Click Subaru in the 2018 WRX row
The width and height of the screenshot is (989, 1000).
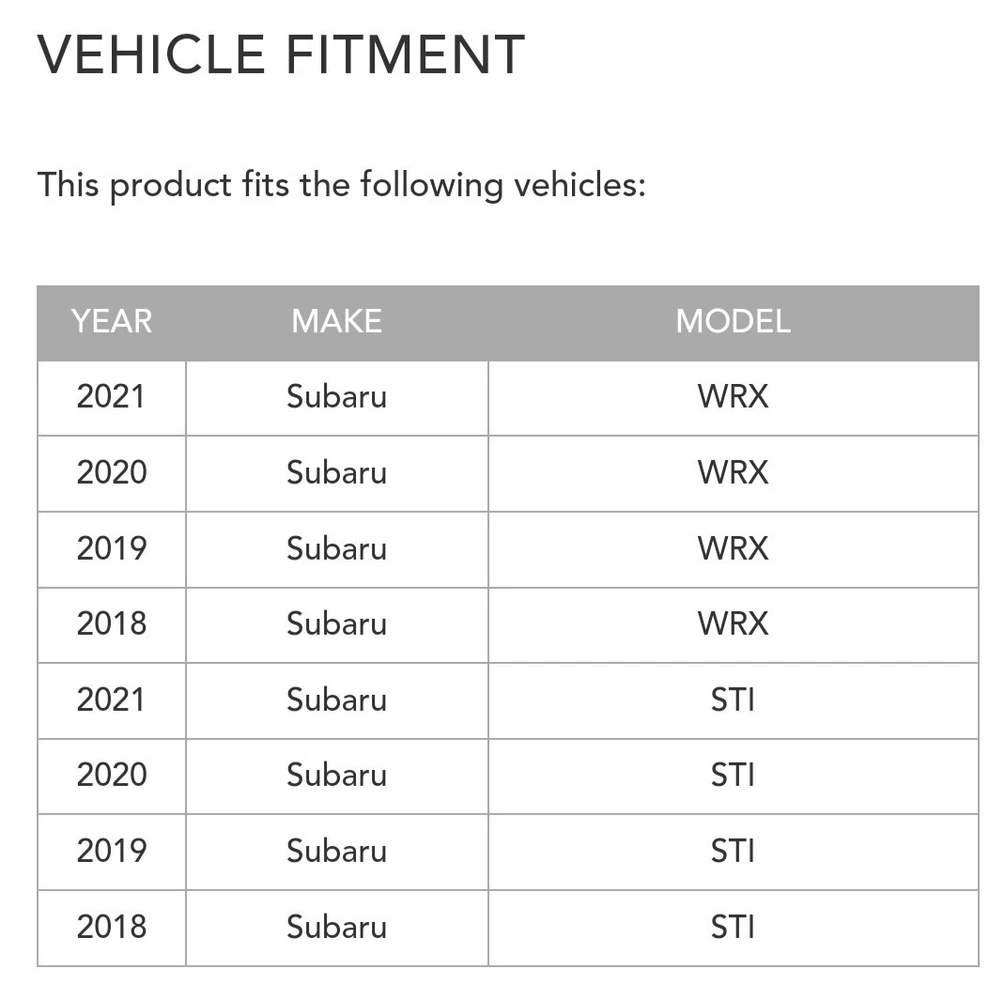click(x=336, y=624)
